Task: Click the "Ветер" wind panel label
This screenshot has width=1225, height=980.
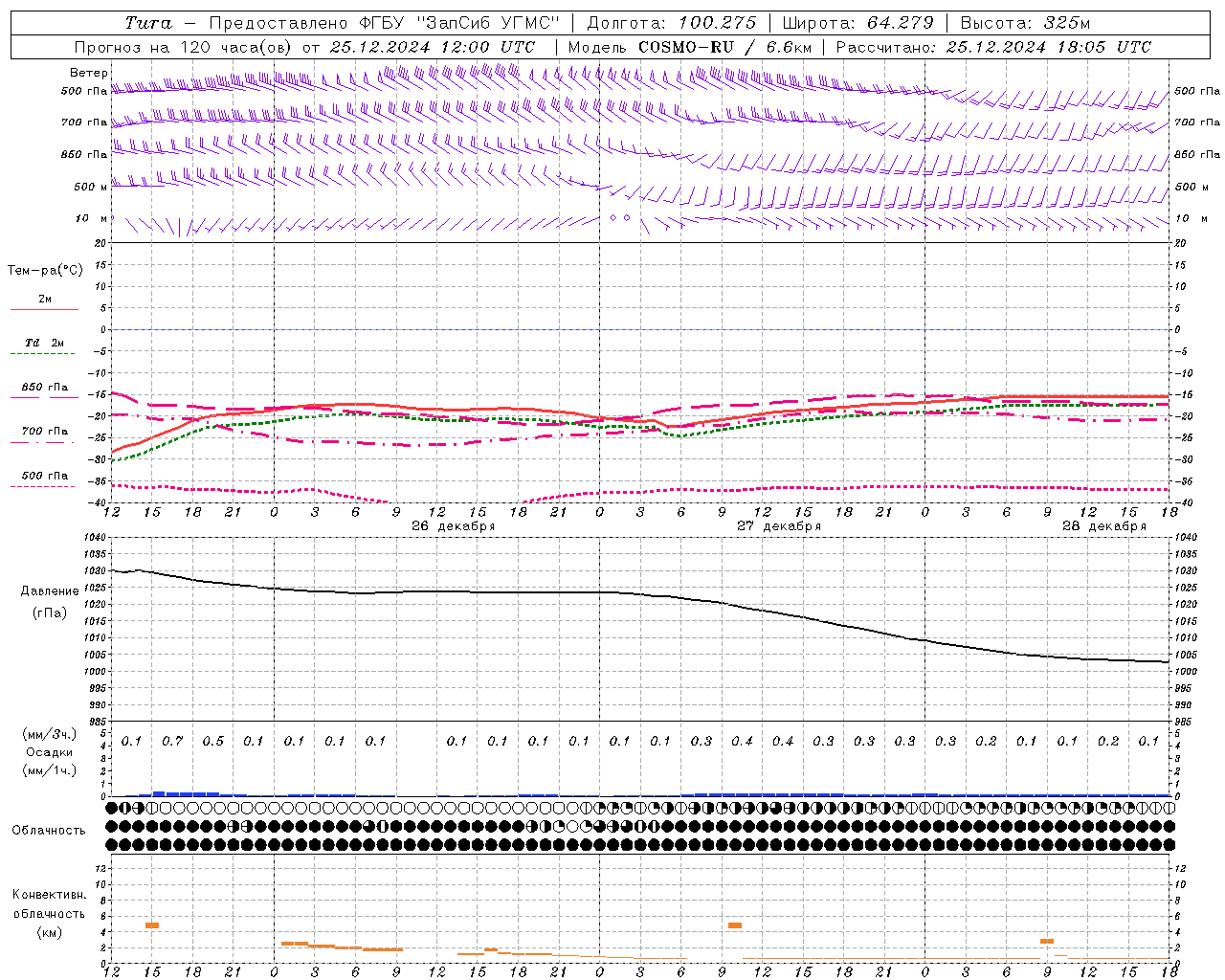Action: click(89, 73)
